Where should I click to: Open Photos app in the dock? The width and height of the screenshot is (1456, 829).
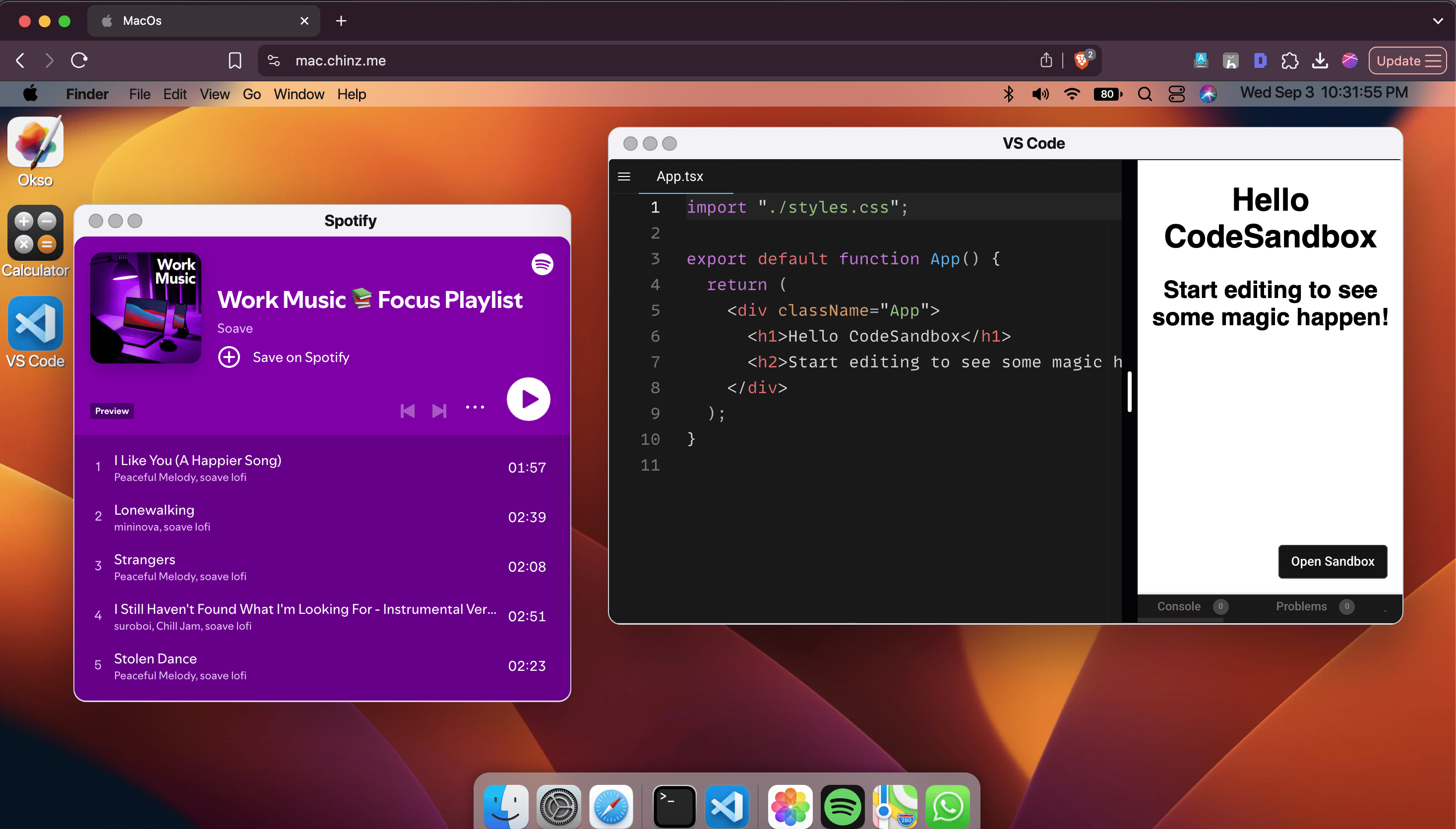[x=790, y=806]
